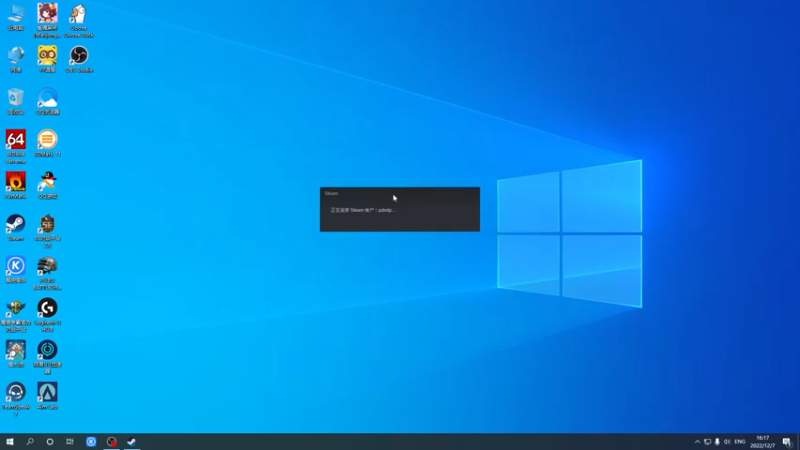This screenshot has height=450, width=800.
Task: Switch to the red recorder taskbar app
Action: [x=112, y=442]
